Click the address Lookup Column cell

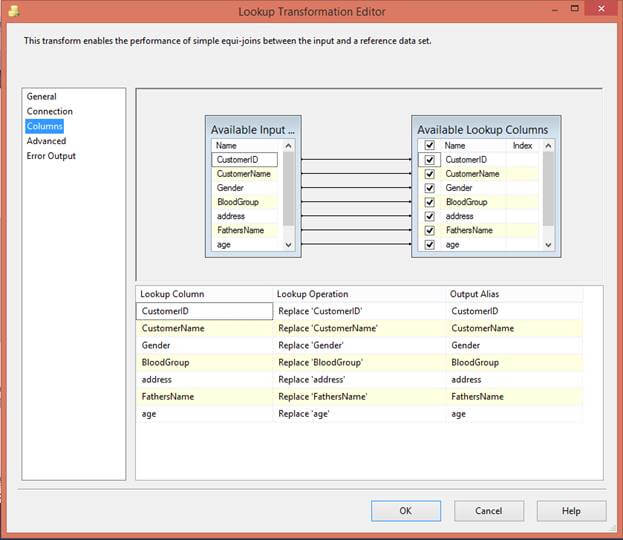205,379
